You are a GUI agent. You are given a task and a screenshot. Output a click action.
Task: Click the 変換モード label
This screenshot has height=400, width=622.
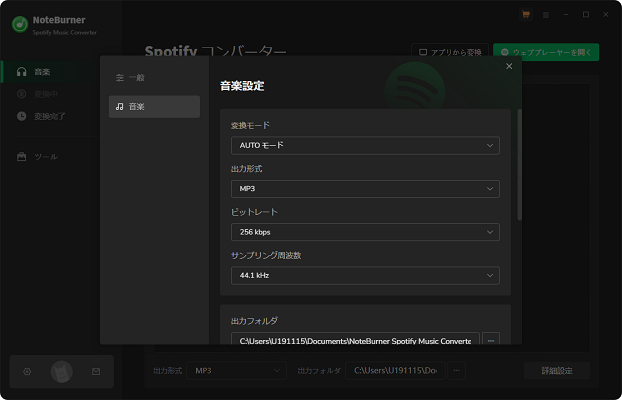point(250,125)
